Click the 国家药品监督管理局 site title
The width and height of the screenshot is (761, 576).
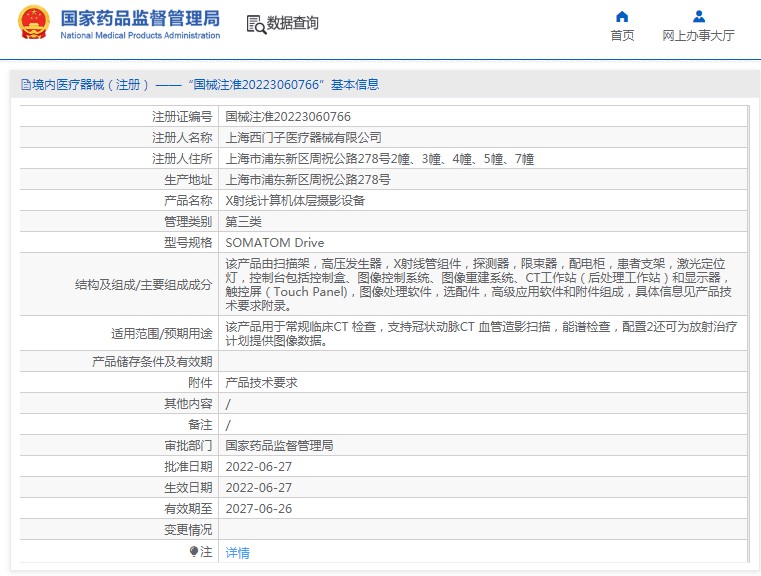140,18
